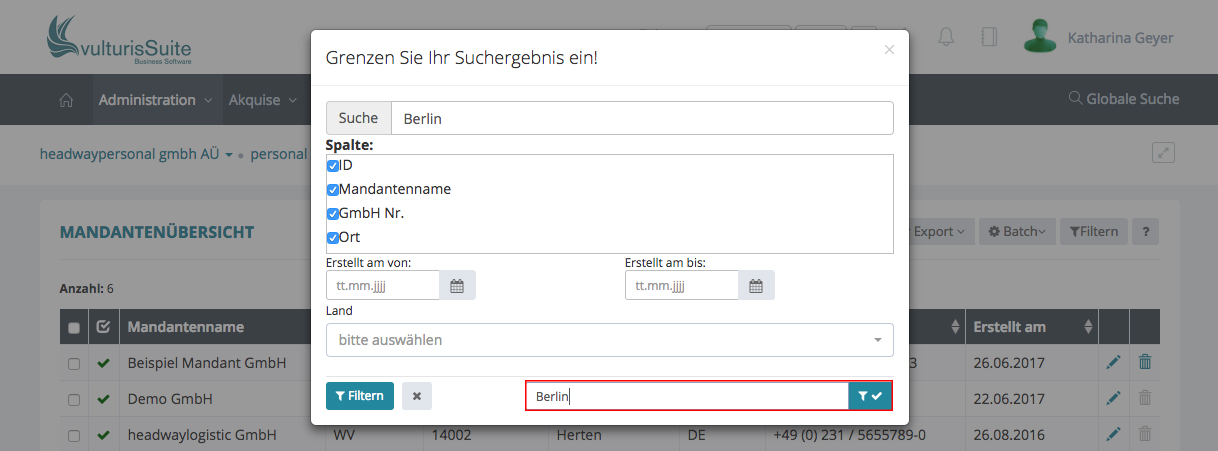
Task: Apply quick filter with funnel-check button
Action: click(x=870, y=396)
